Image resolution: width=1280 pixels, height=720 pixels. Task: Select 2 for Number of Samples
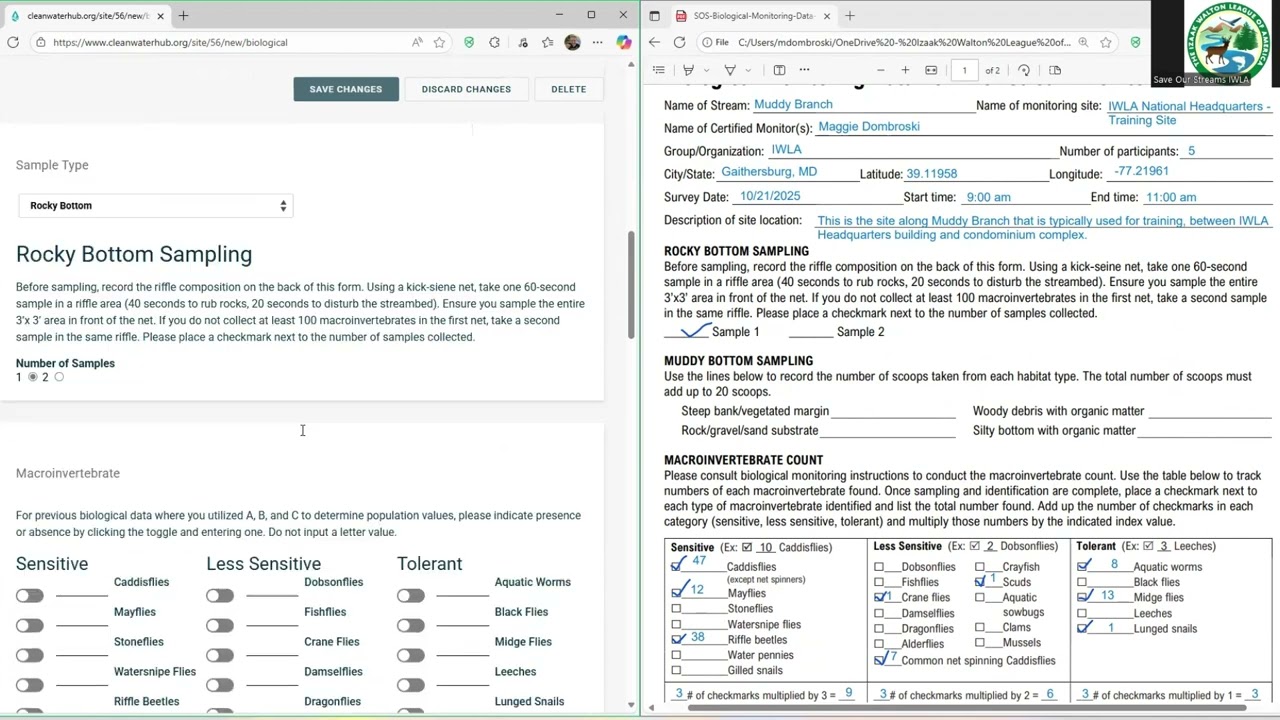[59, 377]
